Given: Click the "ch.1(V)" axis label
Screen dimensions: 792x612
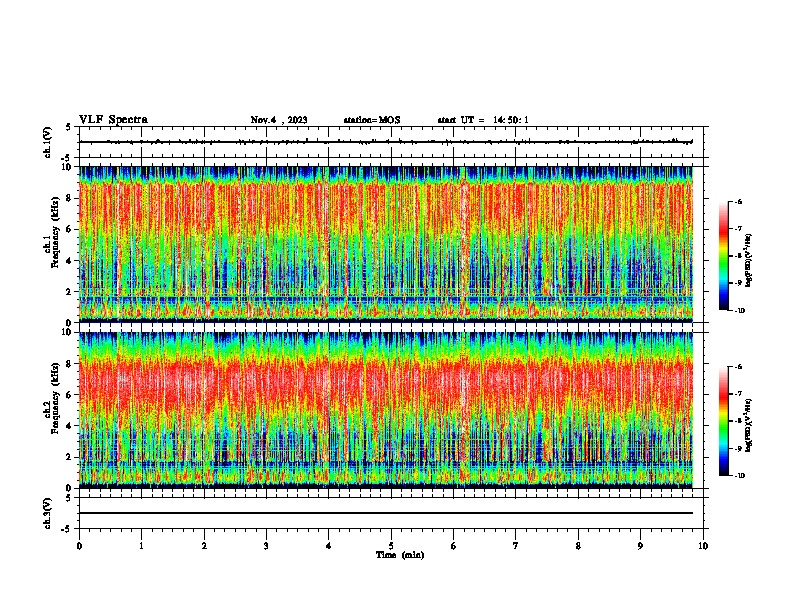Looking at the screenshot, I should tap(47, 142).
